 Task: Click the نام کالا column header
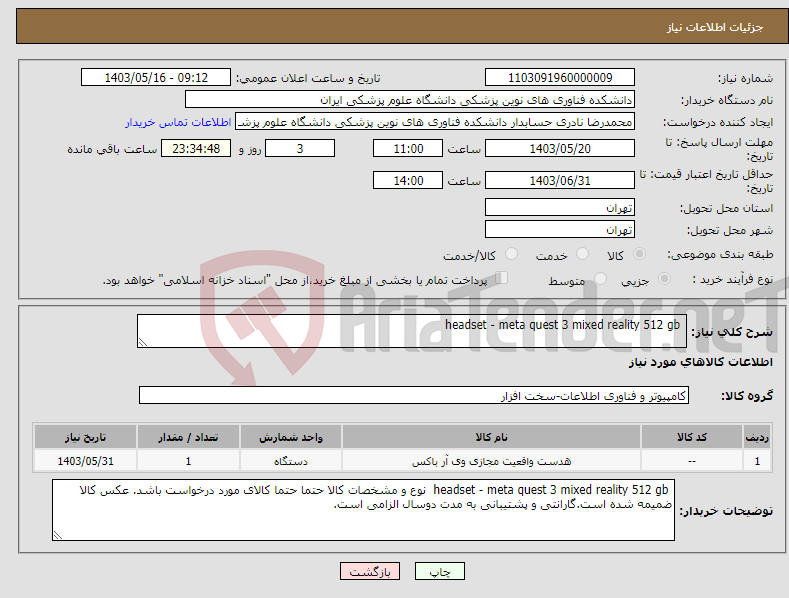[491, 437]
